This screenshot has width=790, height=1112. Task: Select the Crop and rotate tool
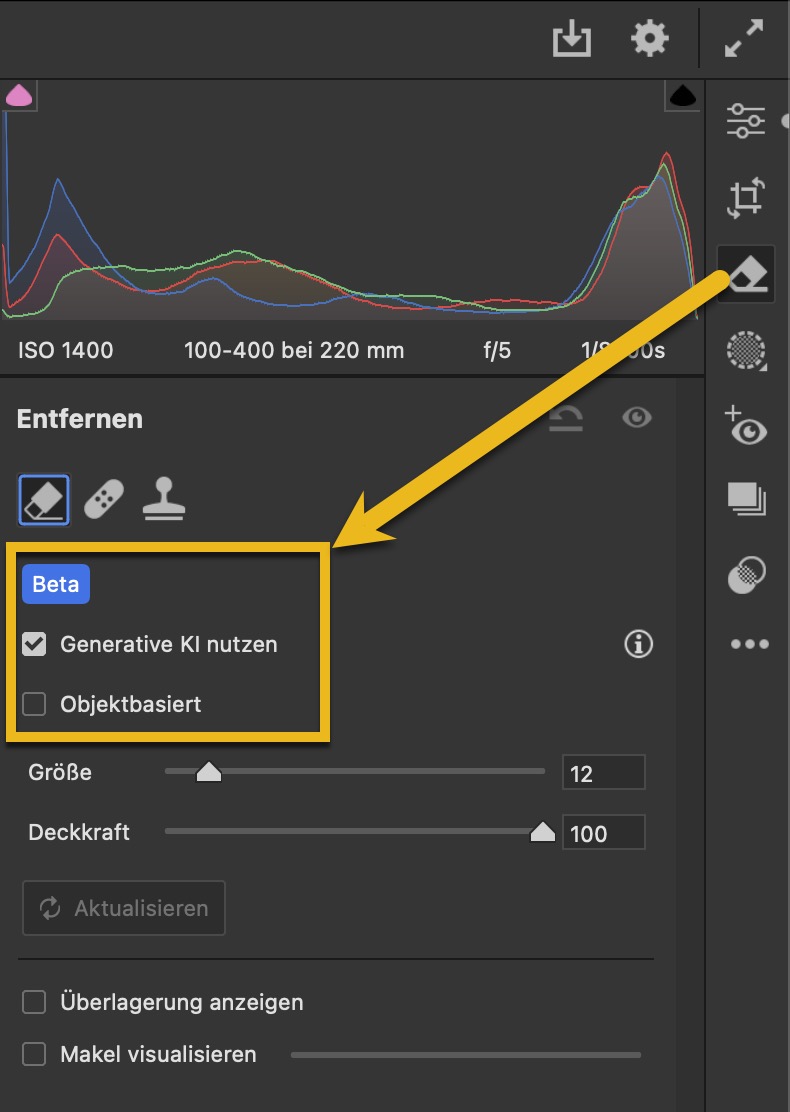[x=746, y=197]
